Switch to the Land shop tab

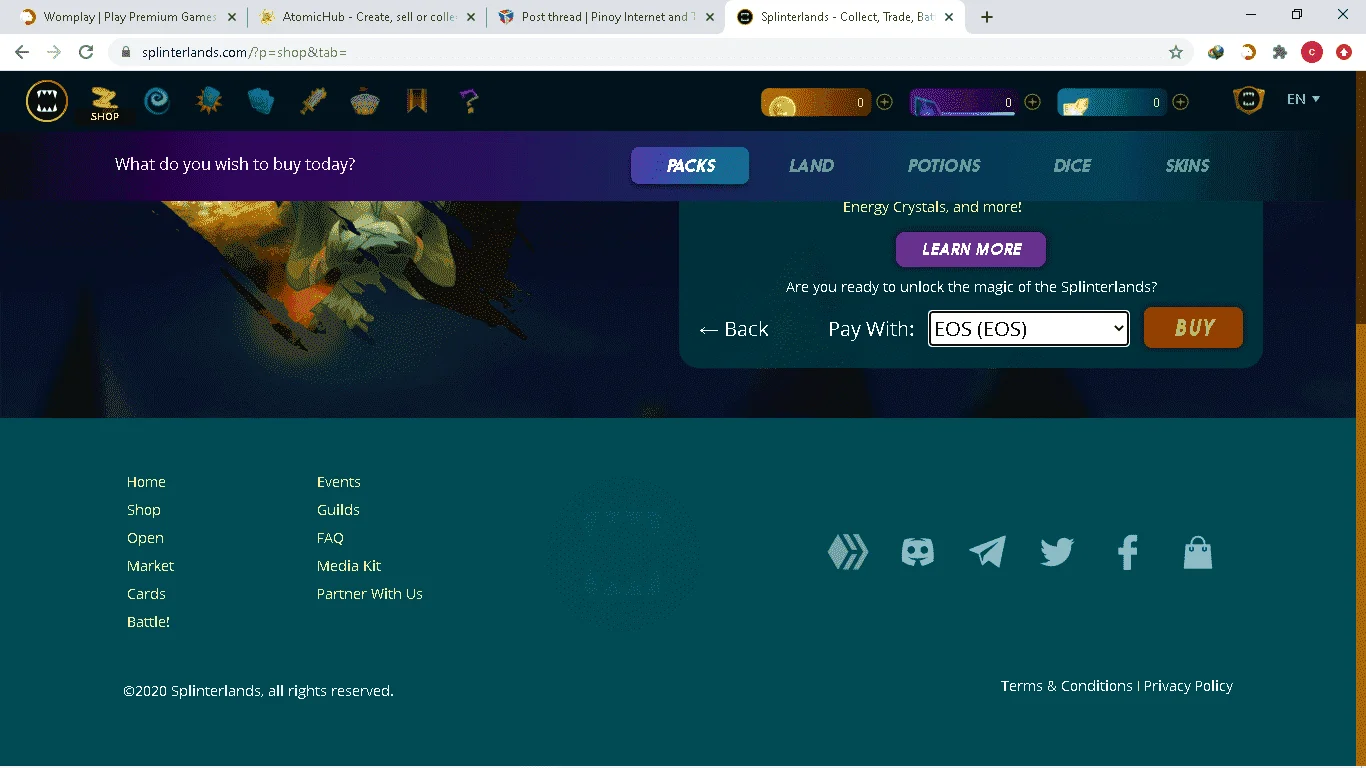[811, 166]
